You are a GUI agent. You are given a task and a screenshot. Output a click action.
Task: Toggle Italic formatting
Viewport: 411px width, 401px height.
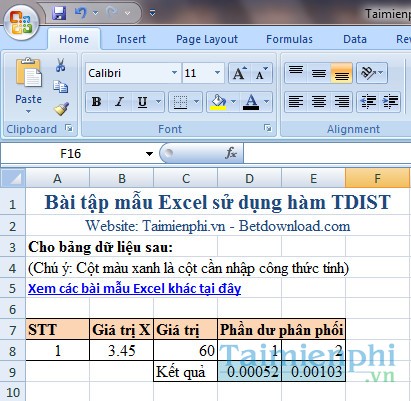click(x=119, y=102)
